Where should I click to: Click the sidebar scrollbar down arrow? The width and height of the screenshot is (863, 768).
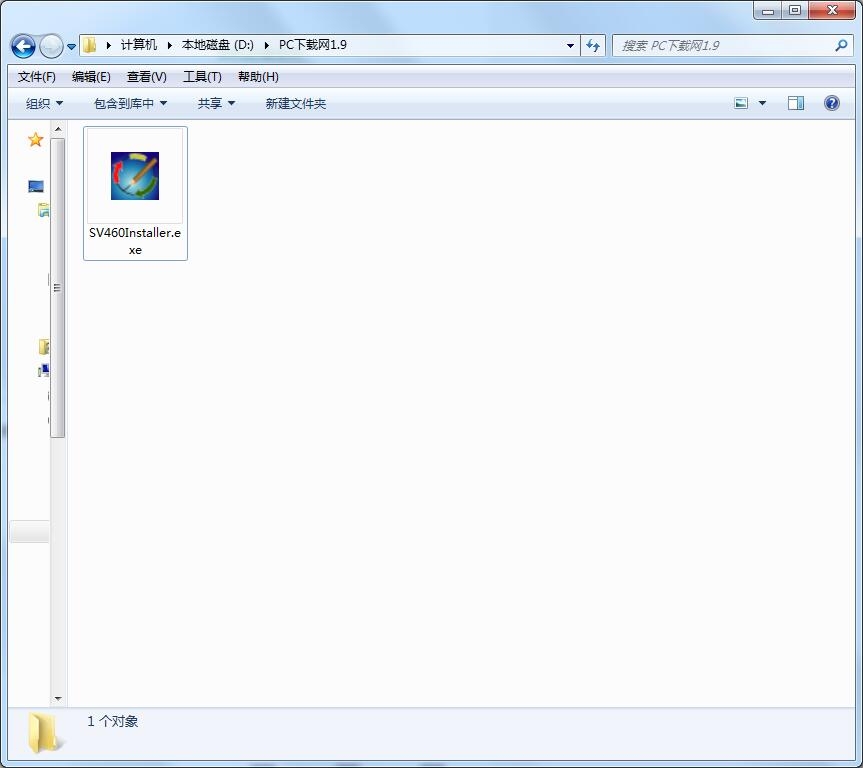(58, 699)
